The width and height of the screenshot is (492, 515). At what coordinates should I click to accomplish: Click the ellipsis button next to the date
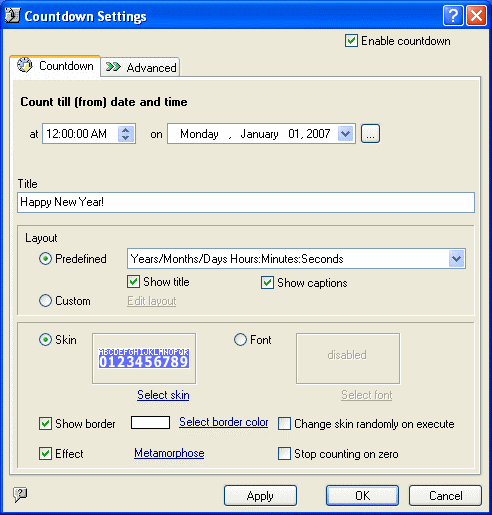coord(370,134)
